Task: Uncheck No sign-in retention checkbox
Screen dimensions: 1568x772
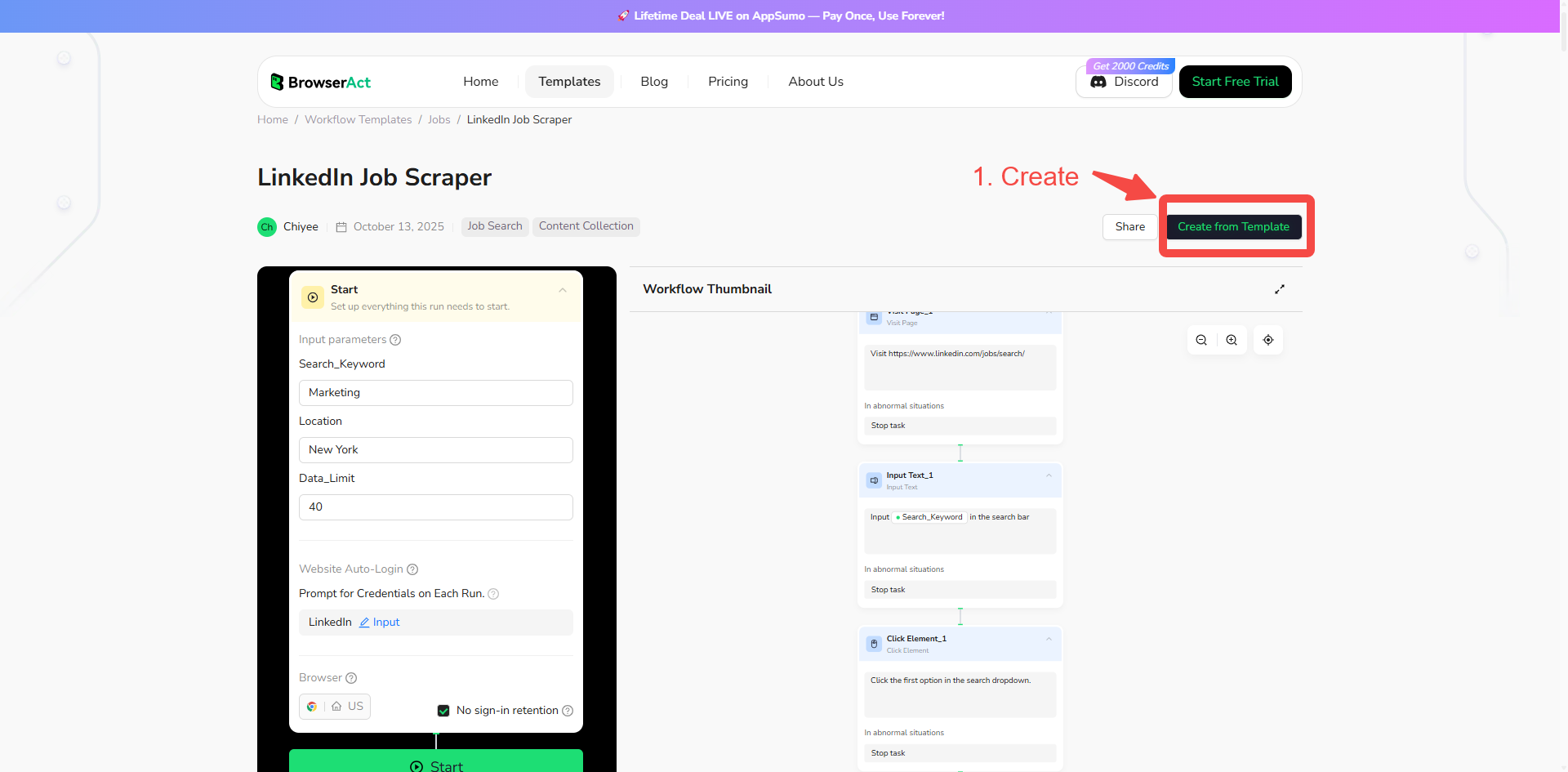Action: (x=443, y=711)
